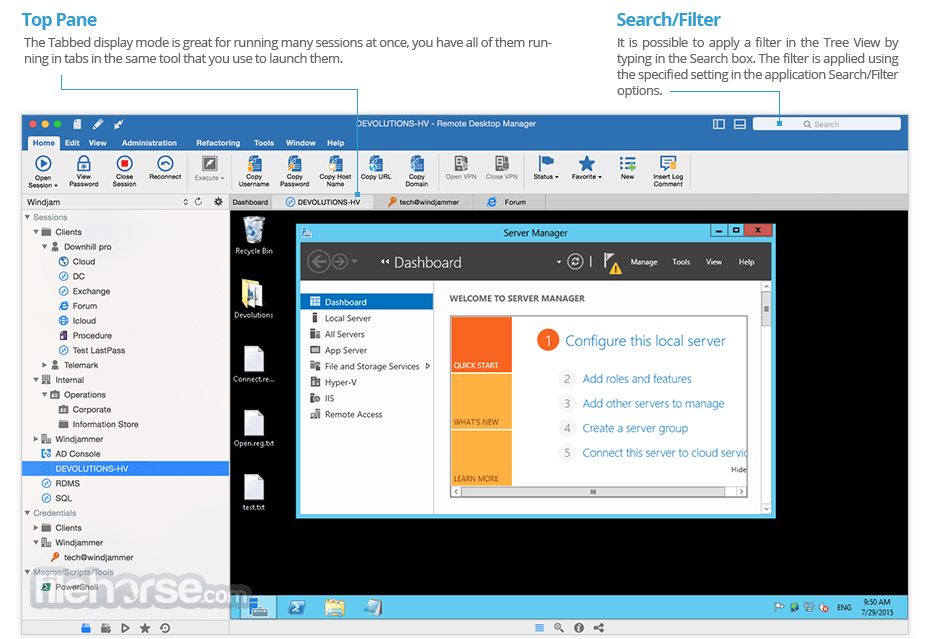Click the New entry toolbar icon
This screenshot has height=639, width=932.
(627, 163)
